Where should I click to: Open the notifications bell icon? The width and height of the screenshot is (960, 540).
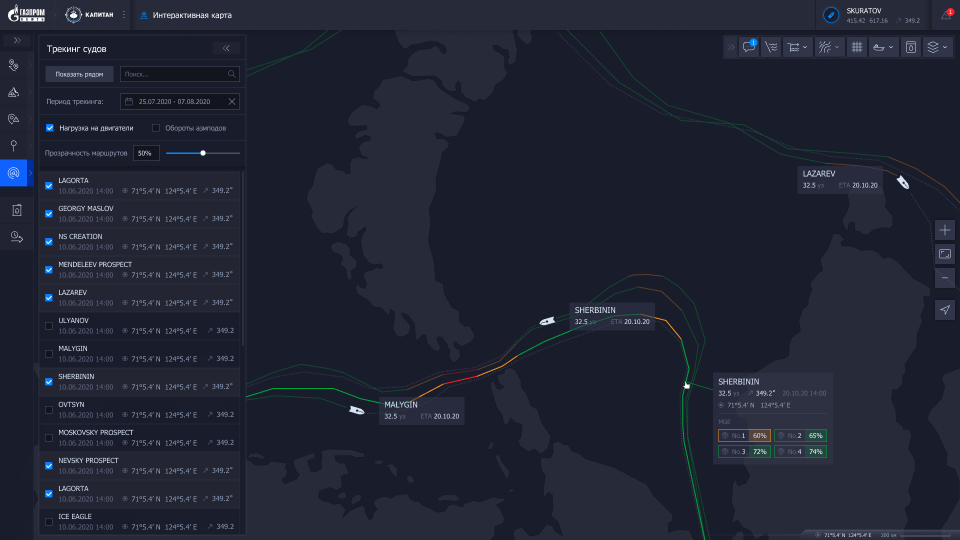coord(946,15)
